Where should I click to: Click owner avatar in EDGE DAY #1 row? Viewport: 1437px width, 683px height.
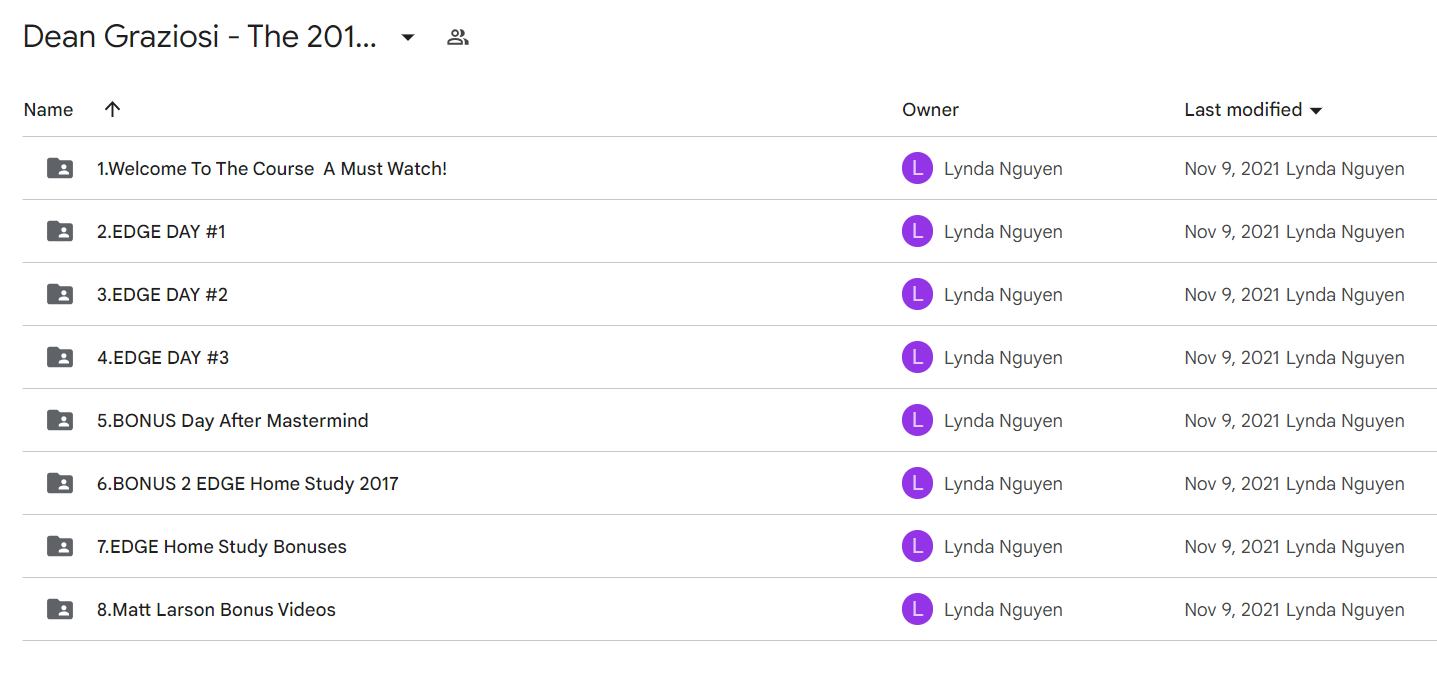(x=917, y=231)
